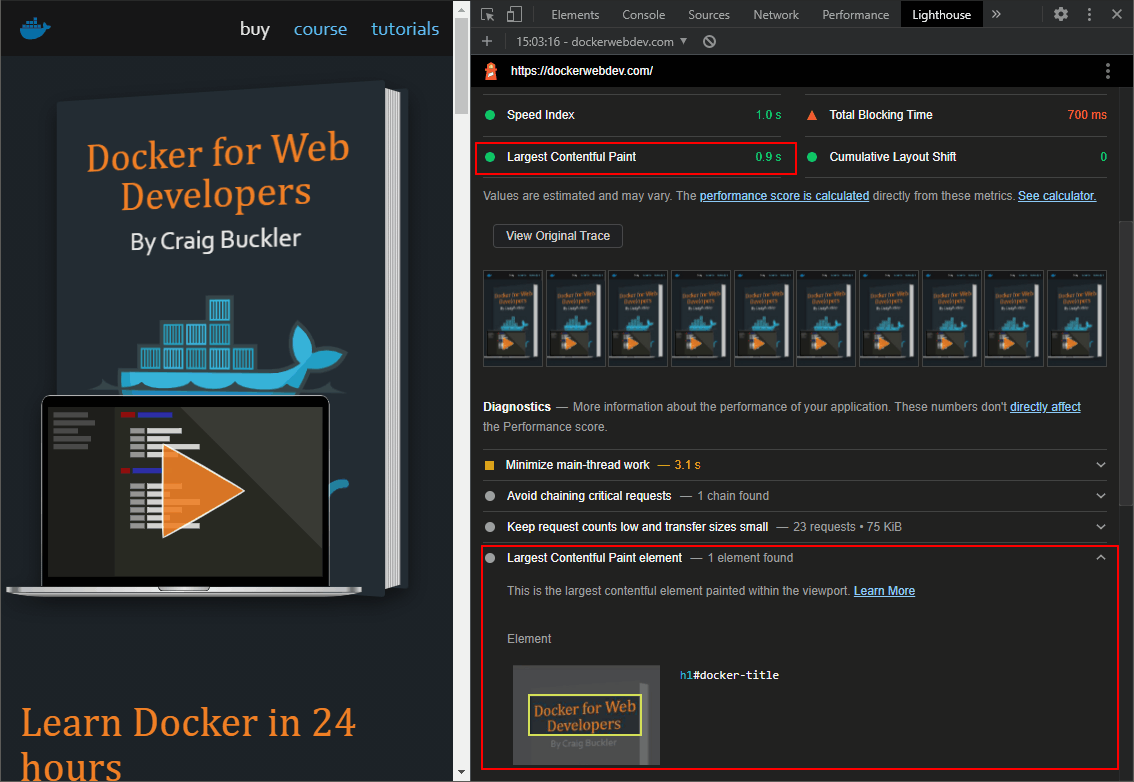Click the LCP element preview thumbnail
Image resolution: width=1134 pixels, height=782 pixels.
point(586,715)
